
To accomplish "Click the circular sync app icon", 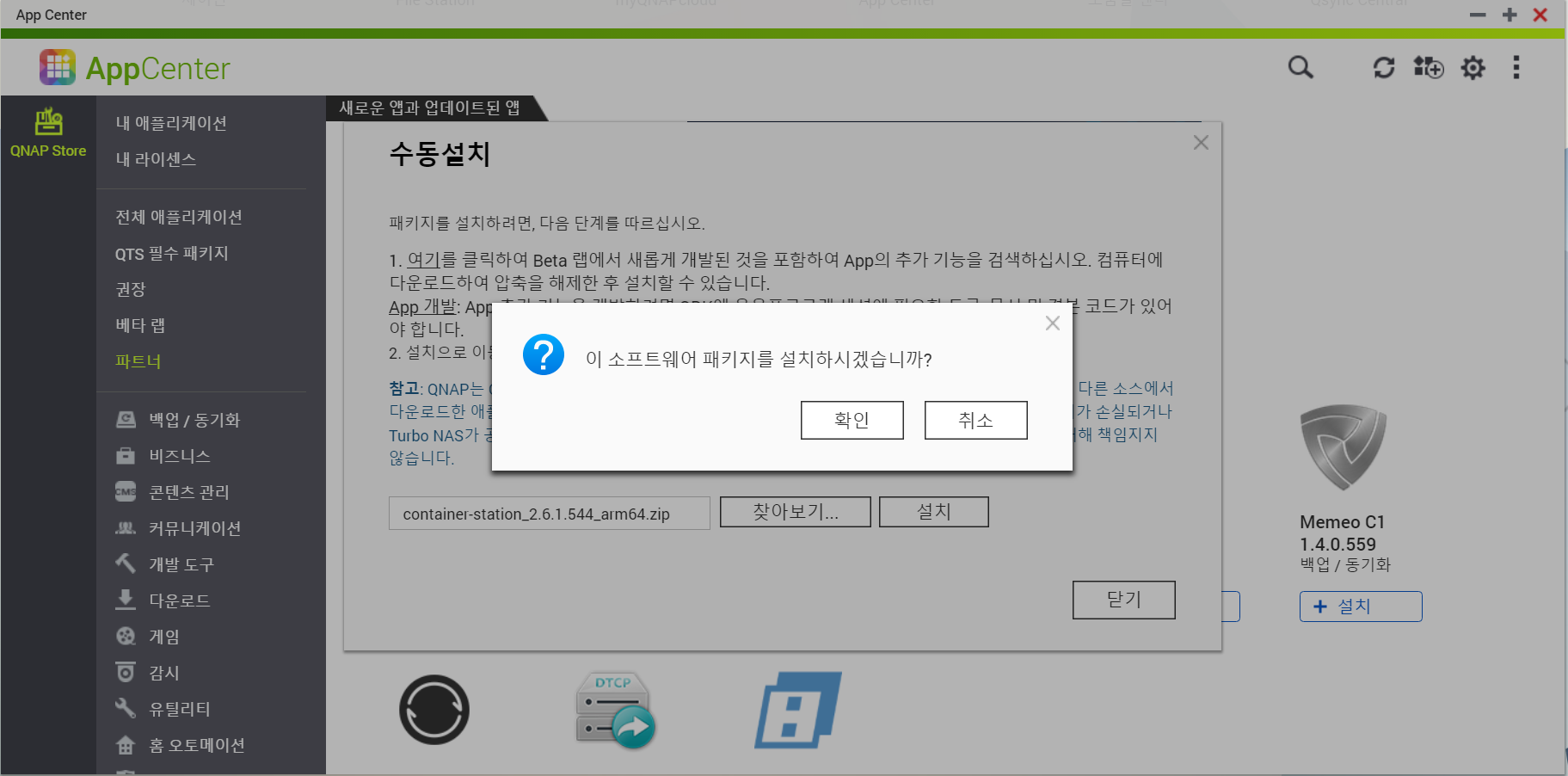I will pos(434,711).
